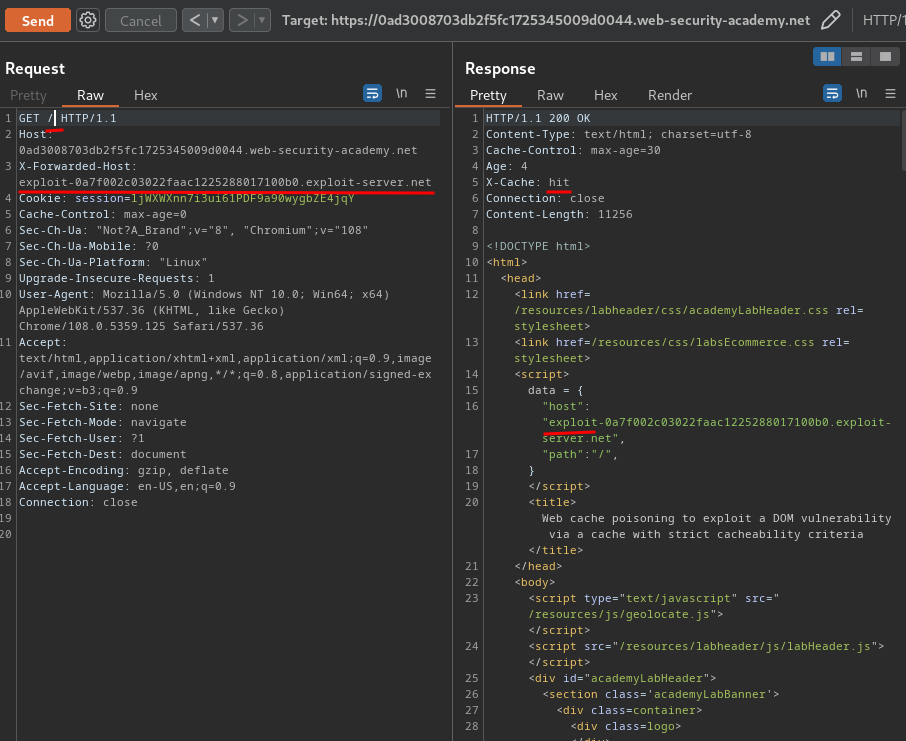The image size is (906, 741).
Task: Go to previous request in history
Action: (195, 20)
